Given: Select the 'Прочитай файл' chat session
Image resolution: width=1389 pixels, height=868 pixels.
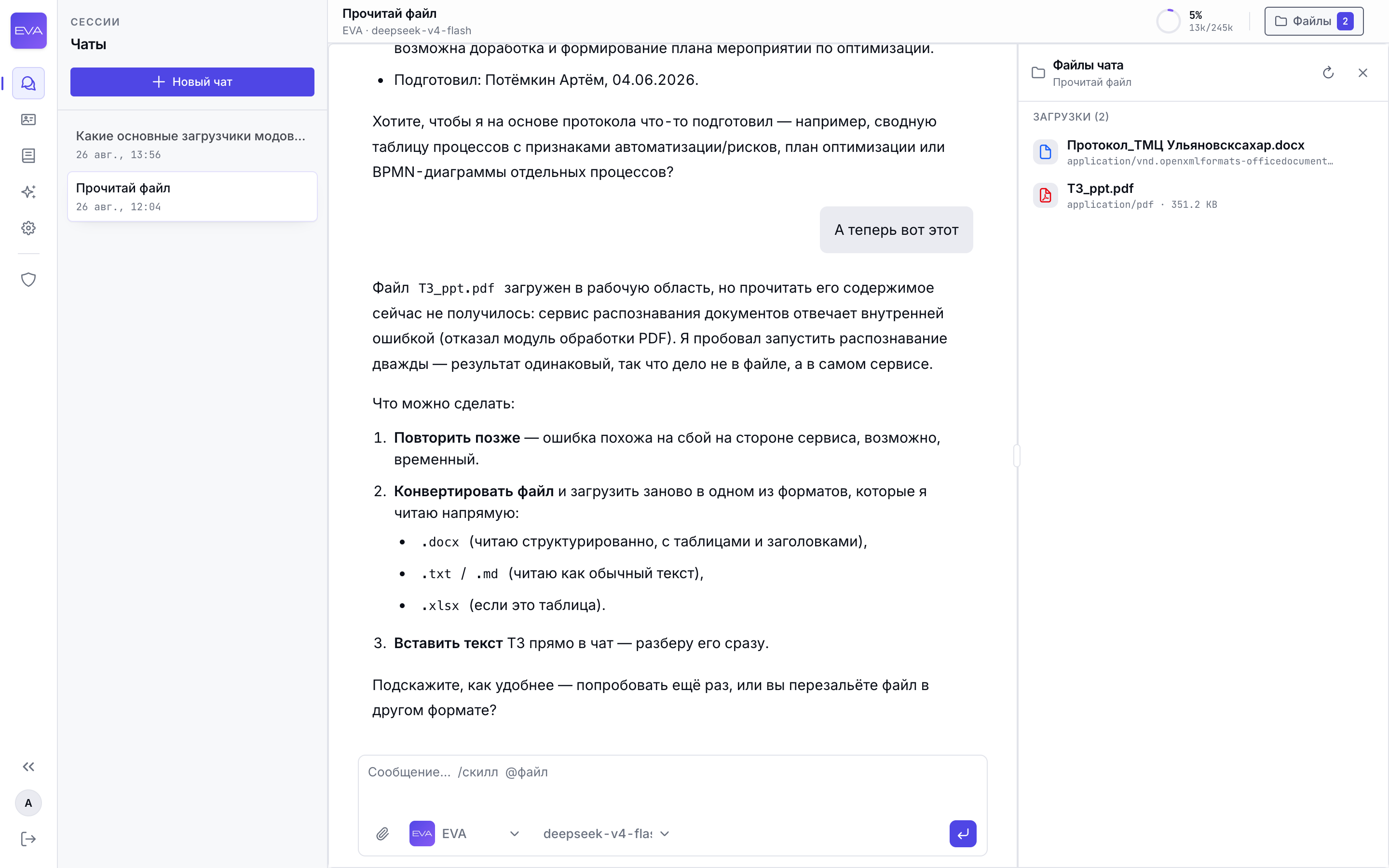Looking at the screenshot, I should point(192,196).
